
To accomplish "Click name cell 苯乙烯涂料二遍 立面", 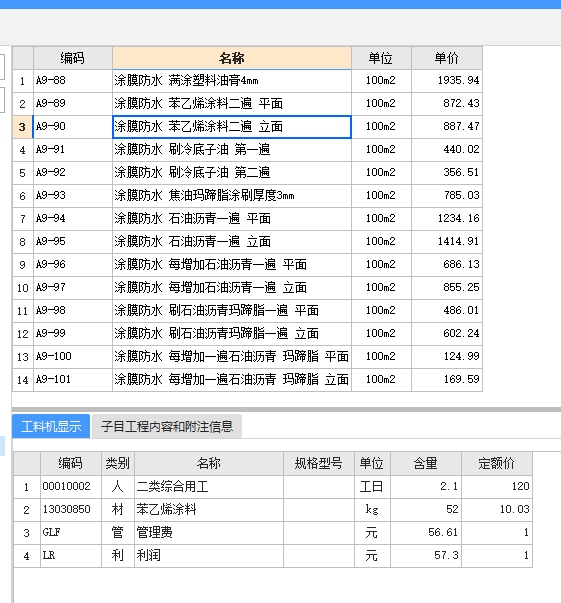I will (x=232, y=127).
